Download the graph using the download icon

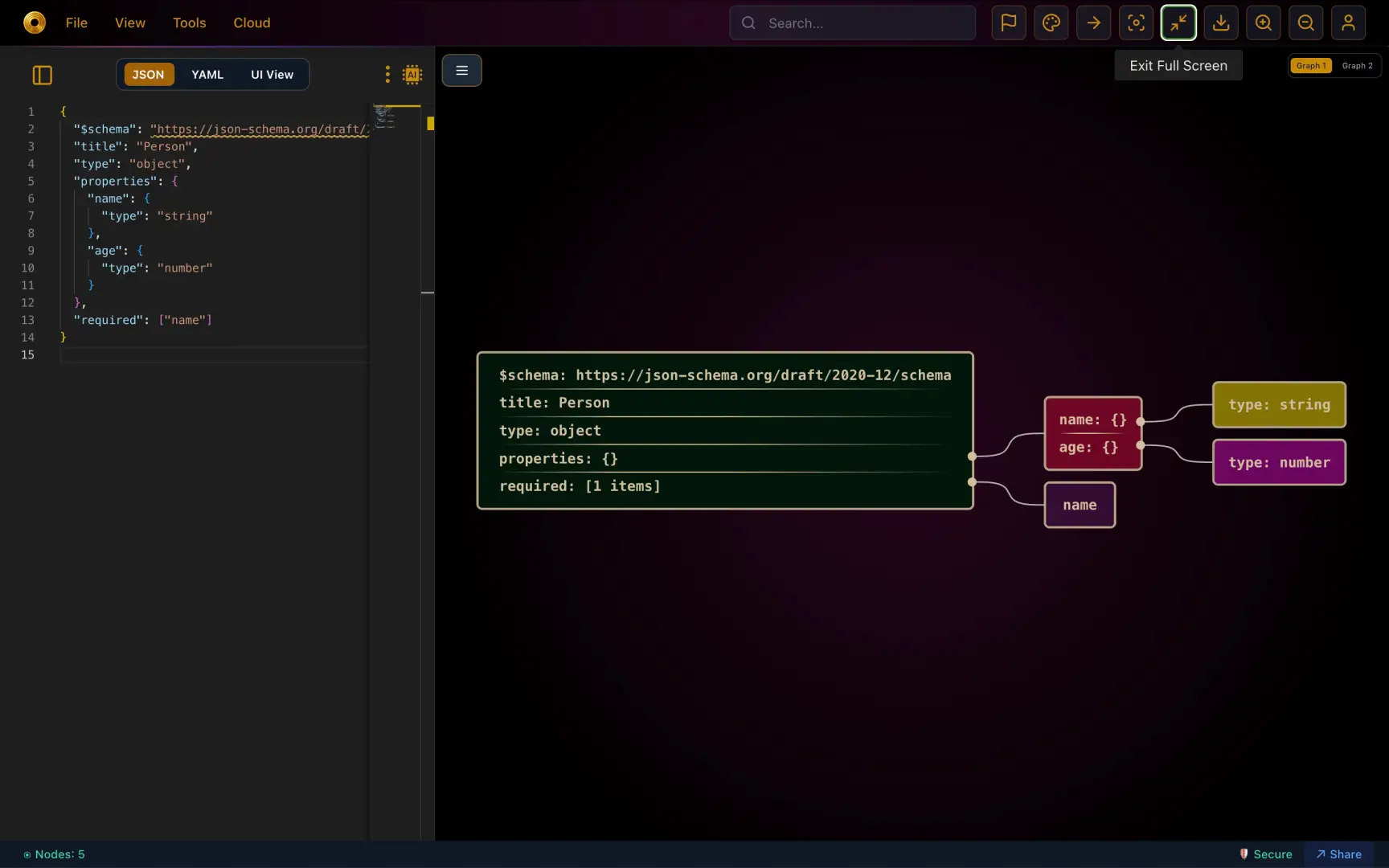pos(1221,23)
